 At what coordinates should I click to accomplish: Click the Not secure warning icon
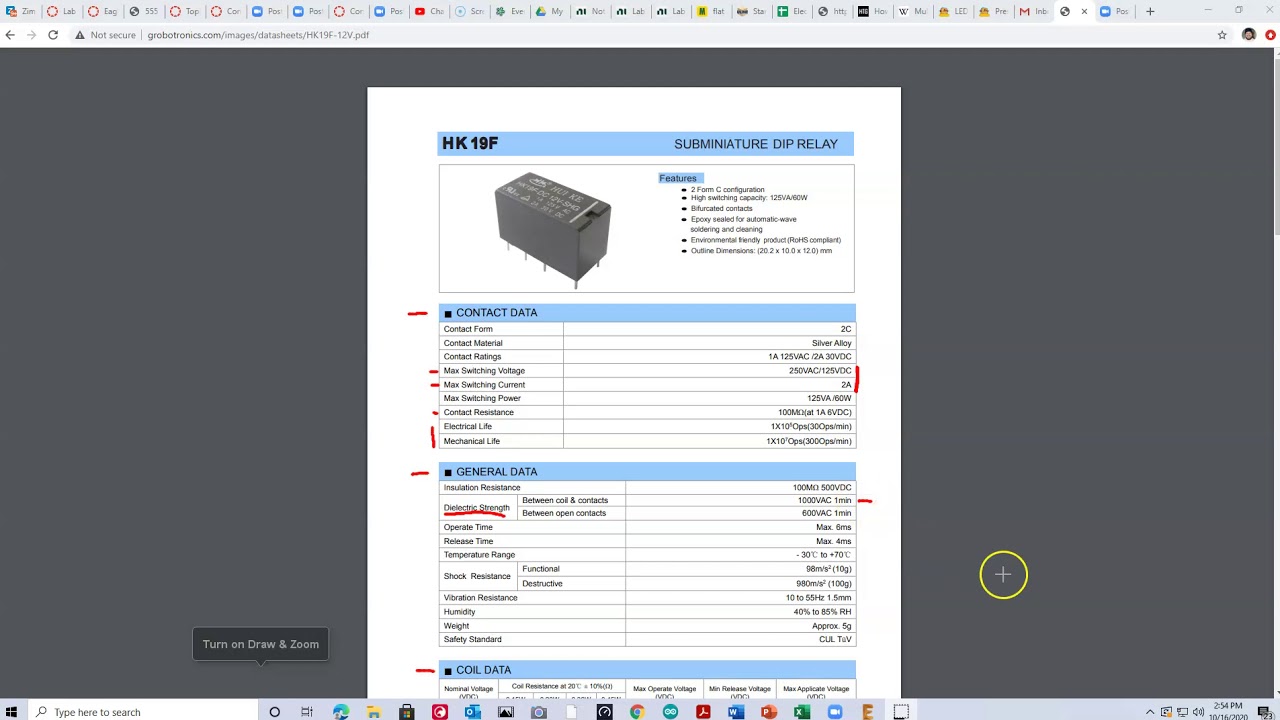80,35
